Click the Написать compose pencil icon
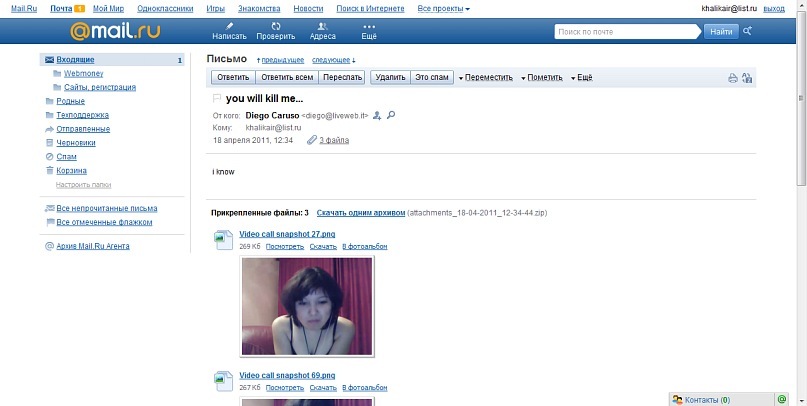Image resolution: width=807 pixels, height=406 pixels. (x=230, y=26)
